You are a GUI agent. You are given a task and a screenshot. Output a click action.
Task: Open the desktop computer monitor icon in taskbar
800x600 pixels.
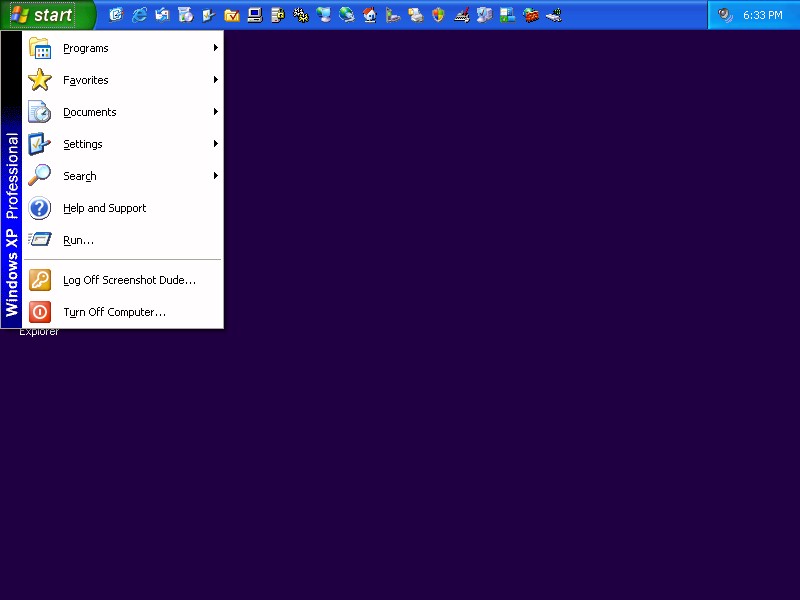[255, 15]
